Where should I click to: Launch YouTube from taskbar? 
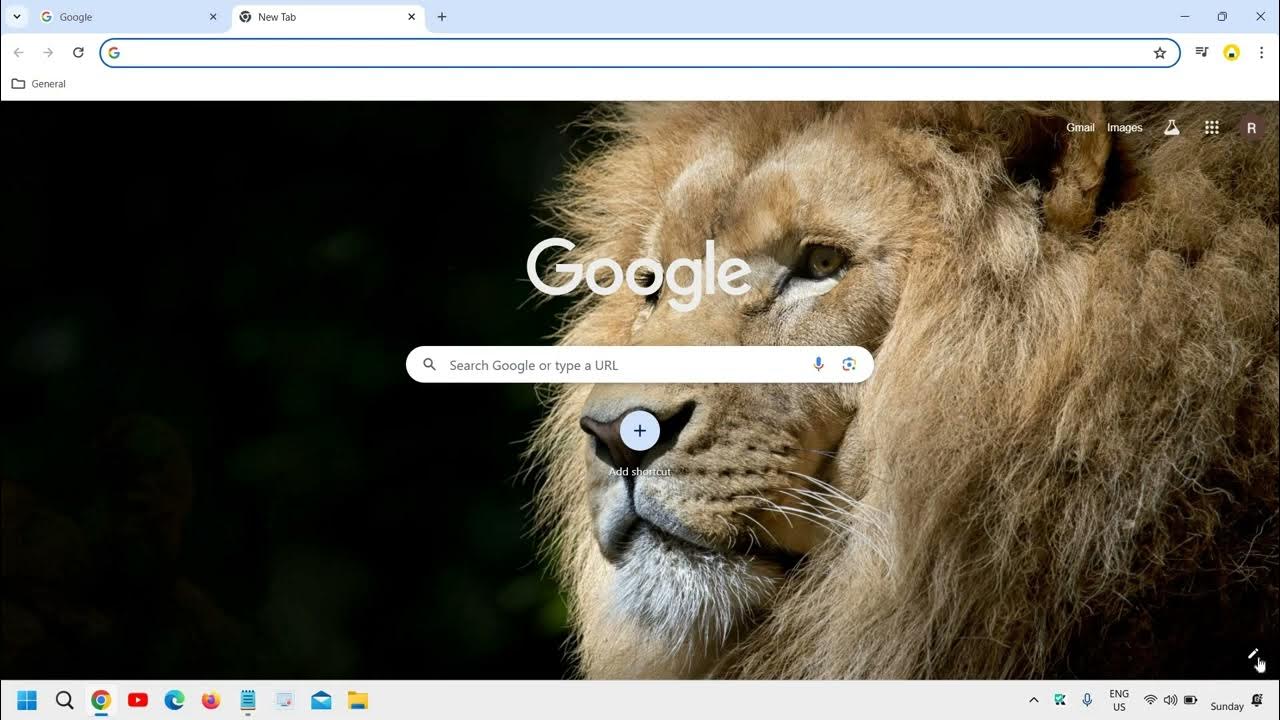click(138, 700)
